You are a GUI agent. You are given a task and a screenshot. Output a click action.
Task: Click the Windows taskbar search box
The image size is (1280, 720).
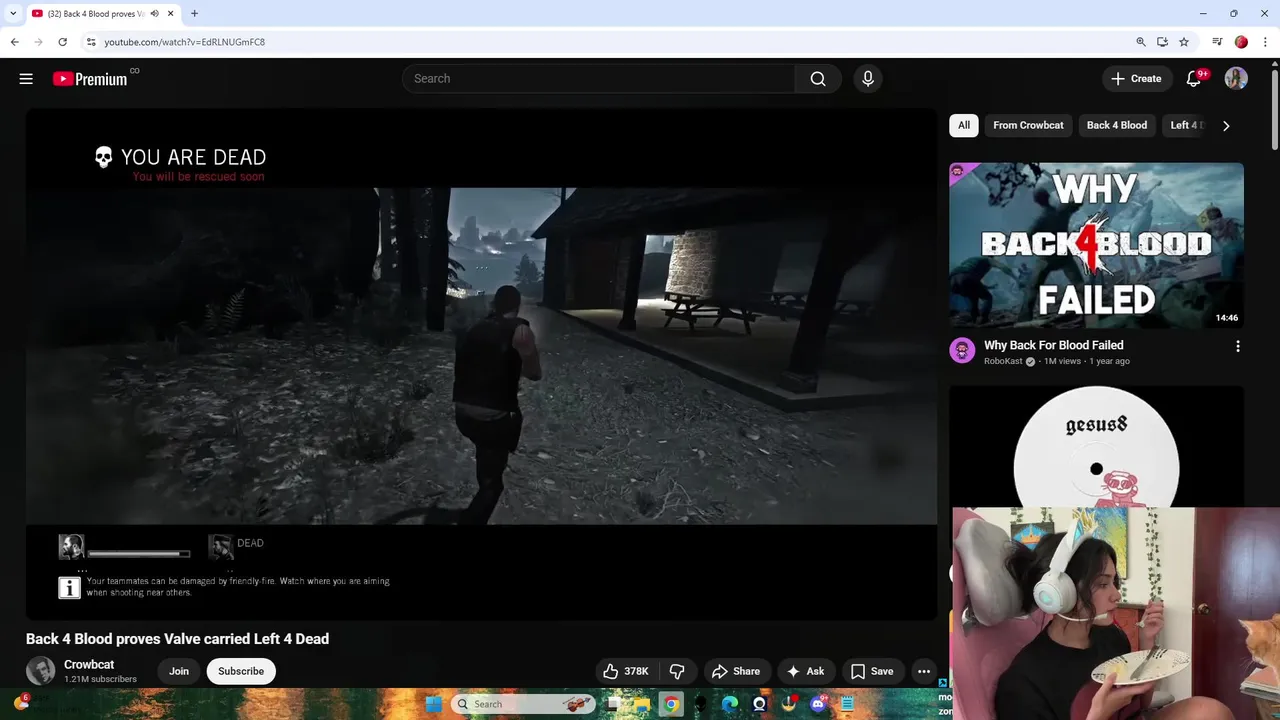[523, 704]
